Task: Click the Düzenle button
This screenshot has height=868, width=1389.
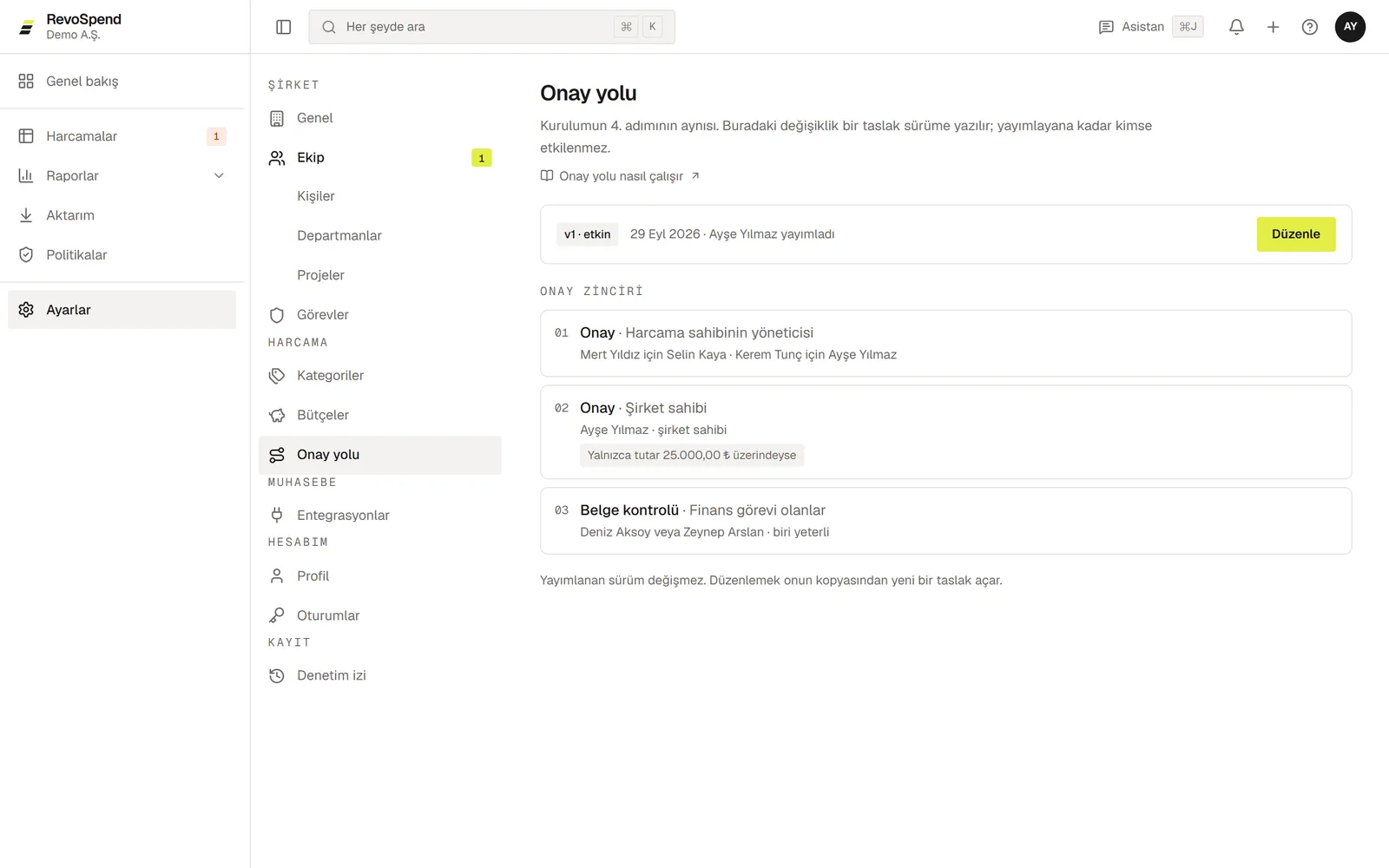Action: coord(1295,234)
